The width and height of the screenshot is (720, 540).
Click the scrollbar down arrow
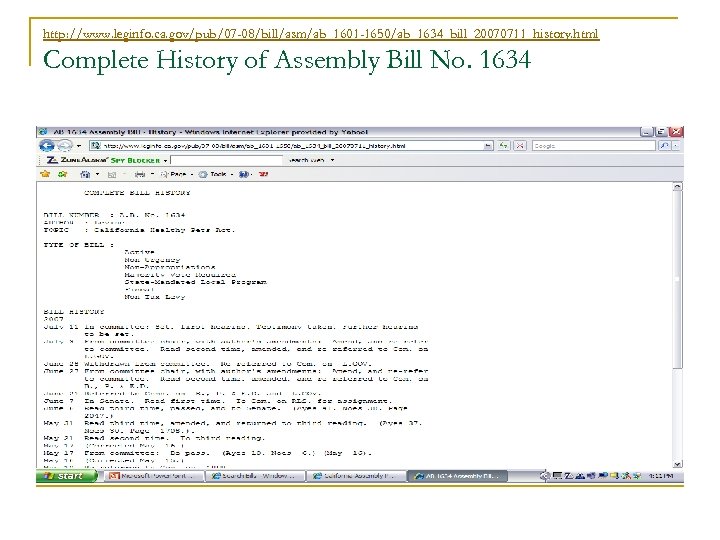(677, 464)
